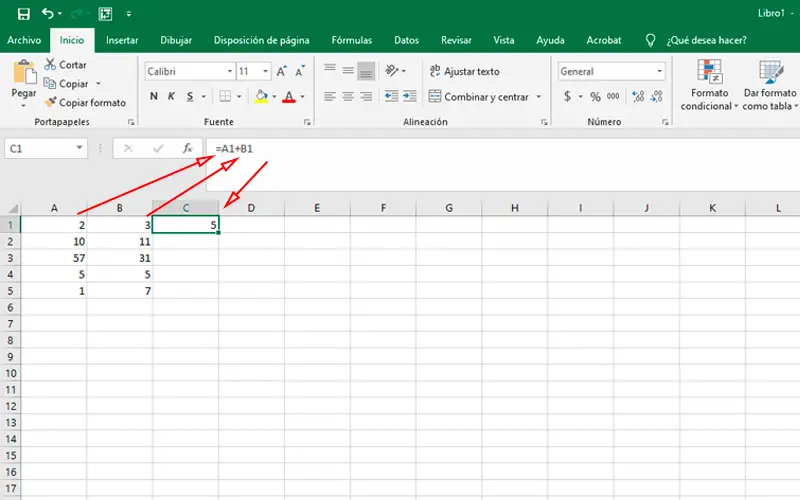Open the Ayuda tab

[x=550, y=40]
